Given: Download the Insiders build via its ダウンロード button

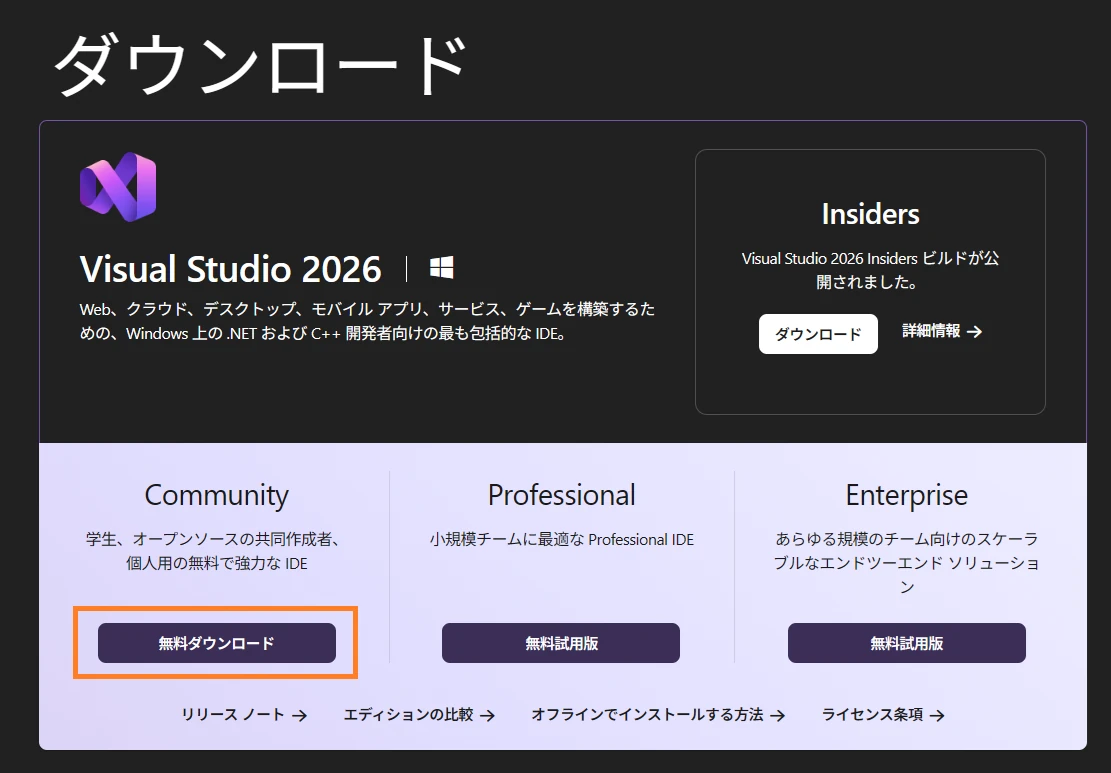Looking at the screenshot, I should (x=818, y=334).
